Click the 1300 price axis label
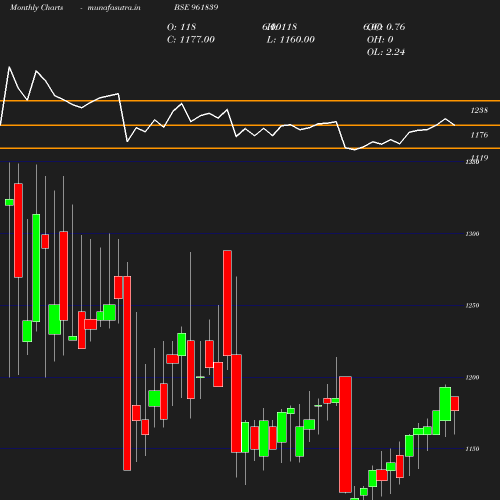This screenshot has width=500, height=500. pyautogui.click(x=472, y=234)
